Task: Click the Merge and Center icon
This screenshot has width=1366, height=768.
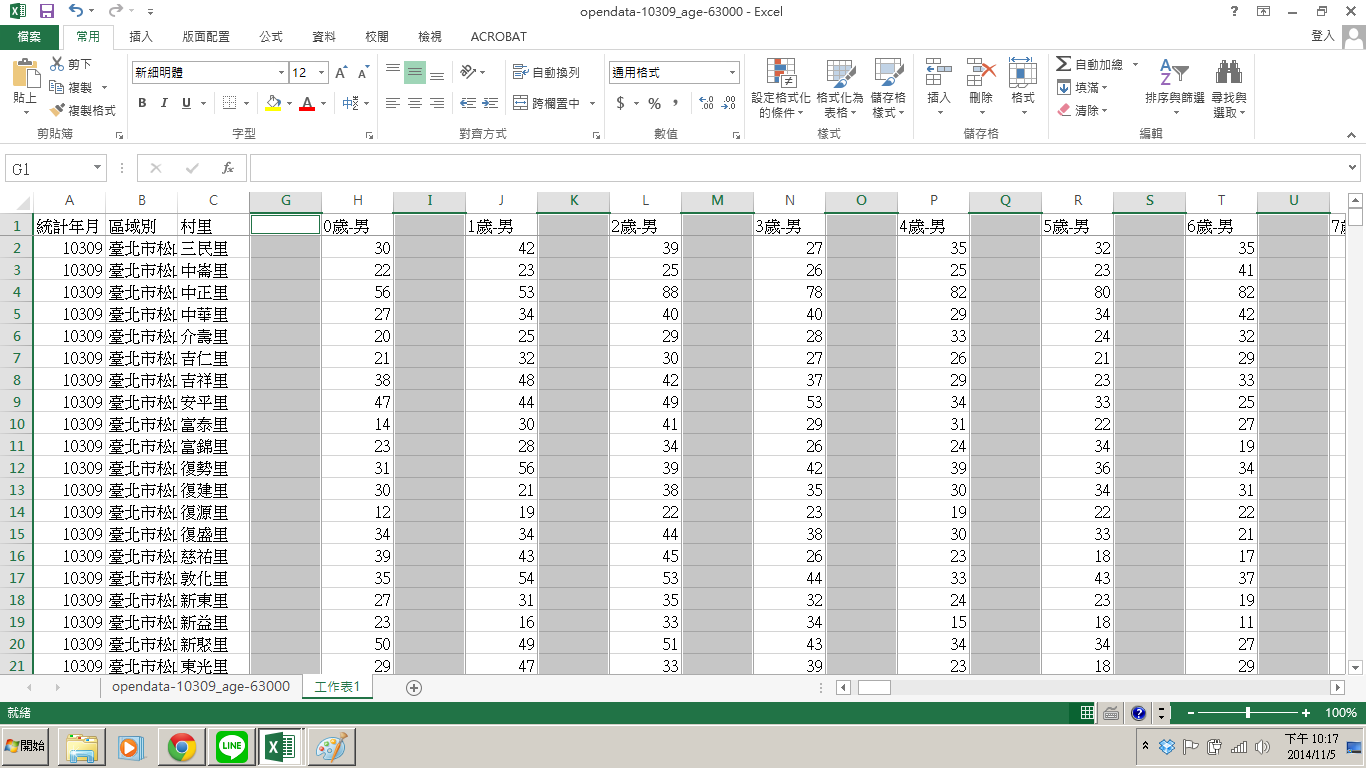Action: [x=520, y=103]
